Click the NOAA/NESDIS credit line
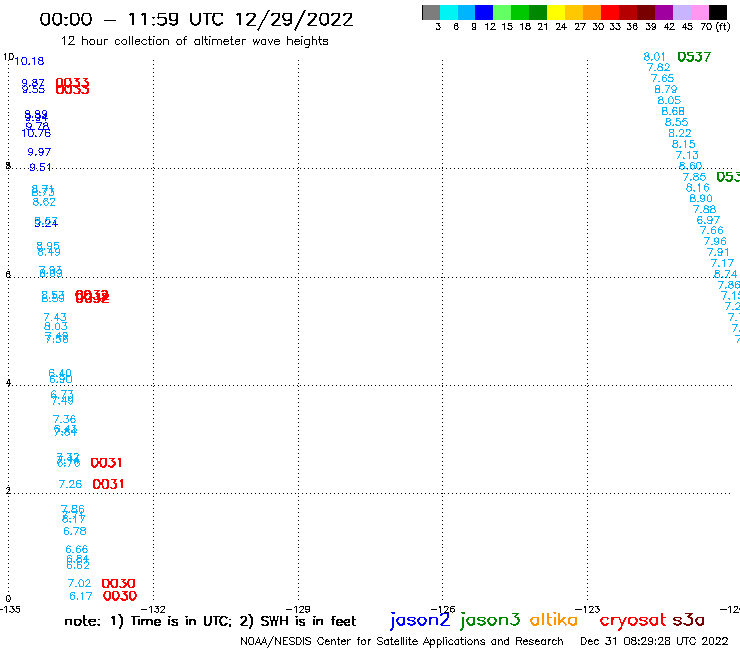Screen dimensions: 740x650 click(402, 641)
